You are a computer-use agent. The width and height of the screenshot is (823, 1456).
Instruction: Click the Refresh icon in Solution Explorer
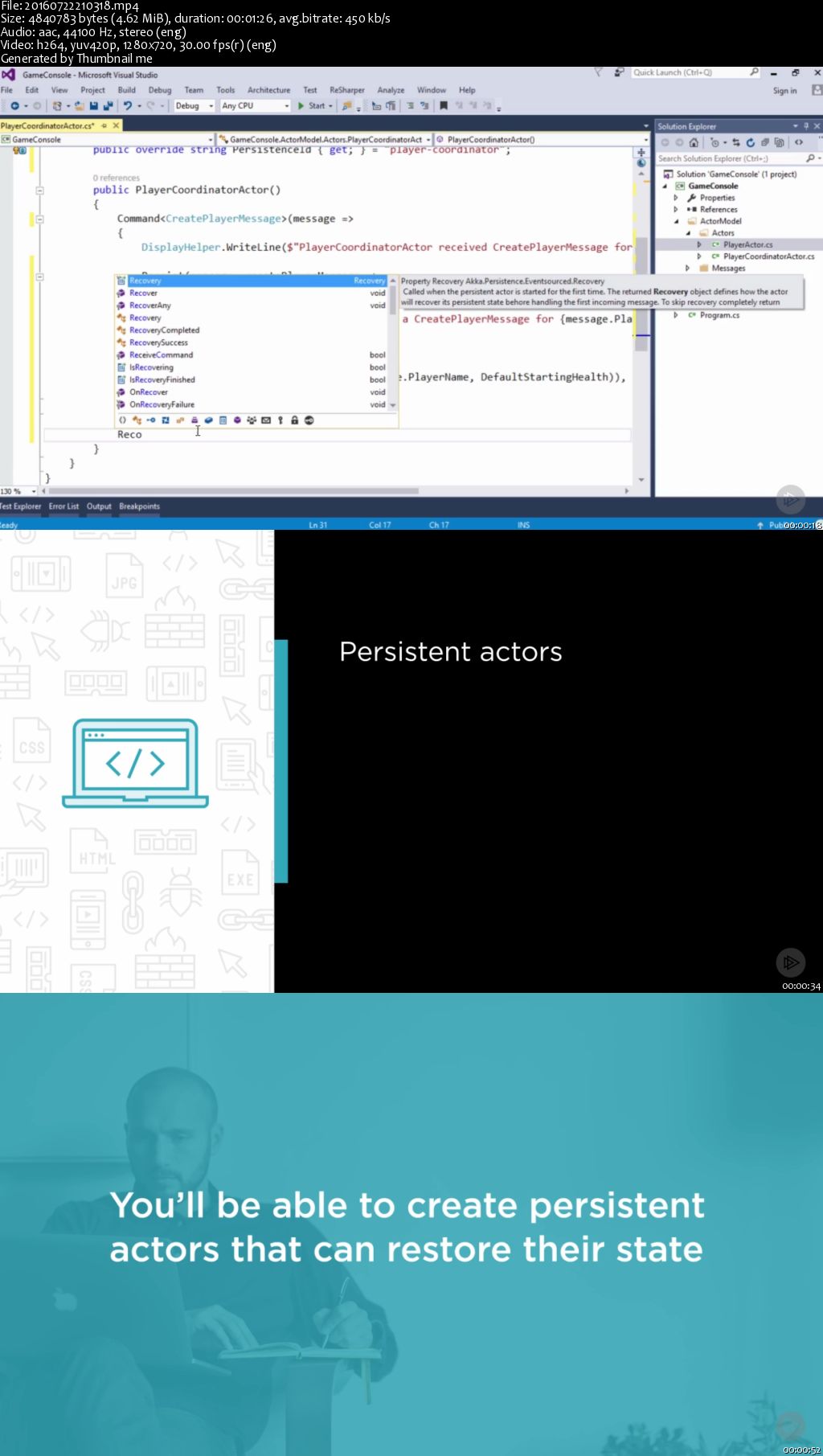(750, 142)
